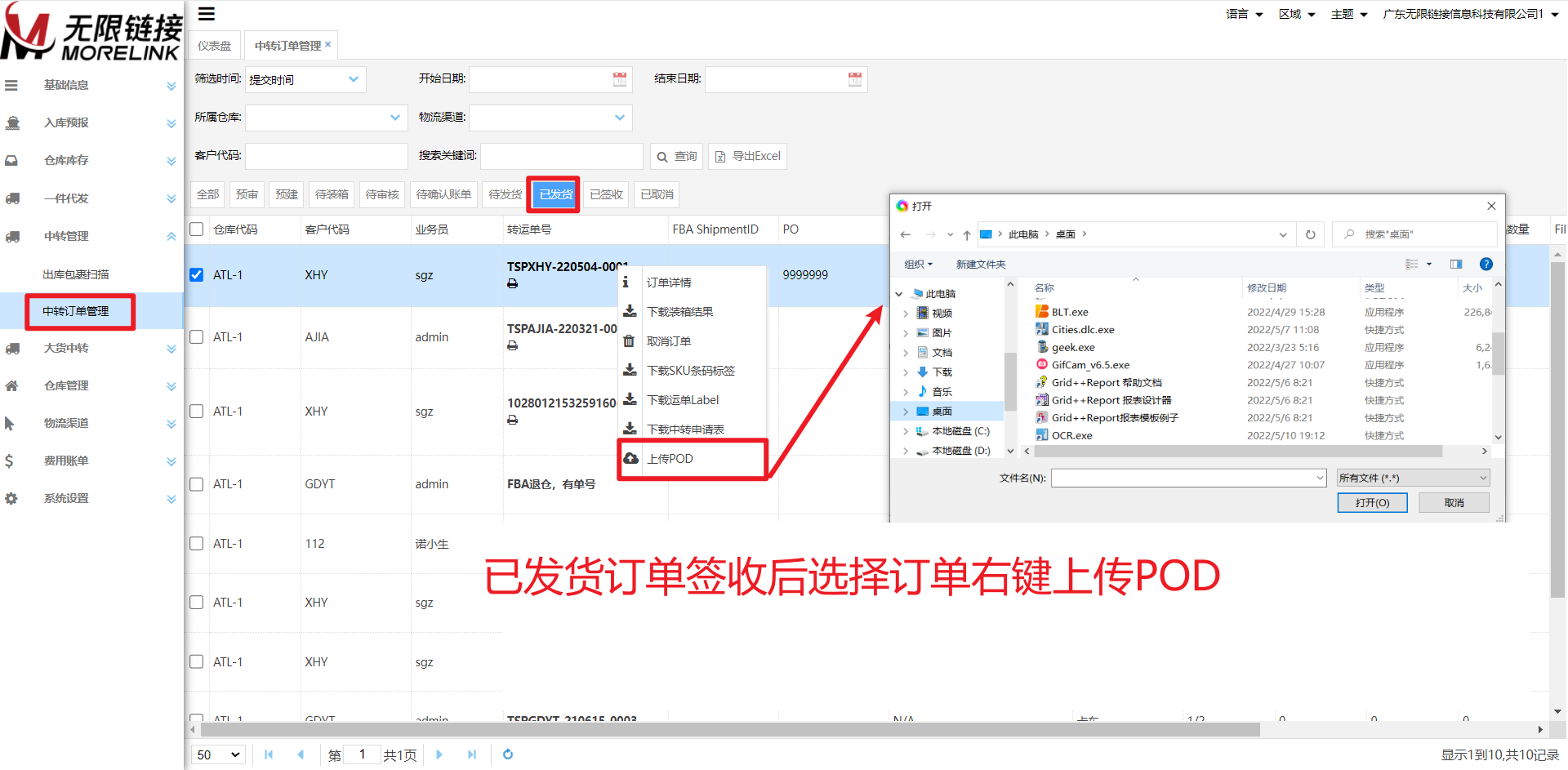Expand 费用账单 sidebar menu
This screenshot has height=770, width=1568.
pyautogui.click(x=91, y=461)
